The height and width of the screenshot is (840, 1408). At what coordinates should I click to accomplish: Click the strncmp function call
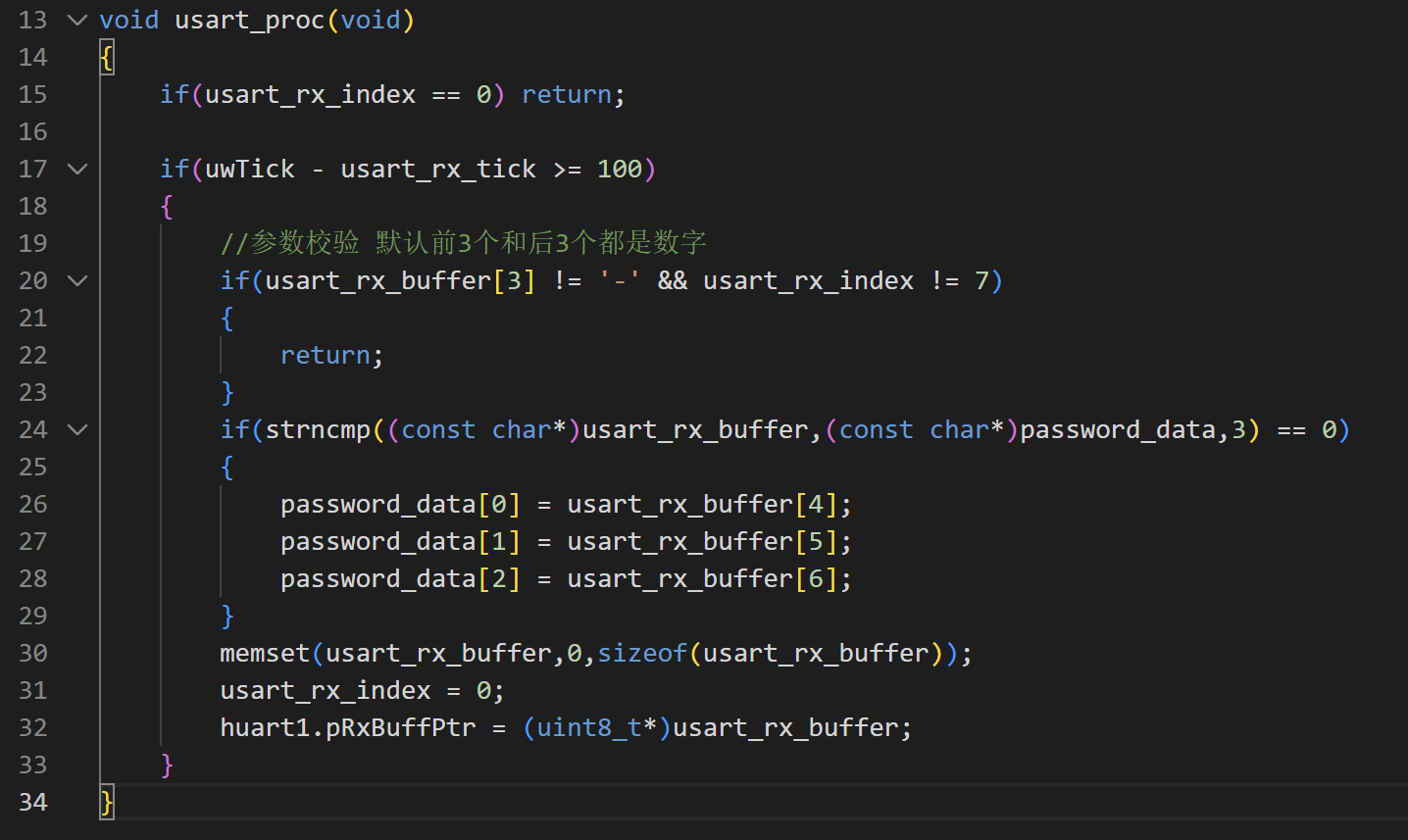(x=318, y=429)
